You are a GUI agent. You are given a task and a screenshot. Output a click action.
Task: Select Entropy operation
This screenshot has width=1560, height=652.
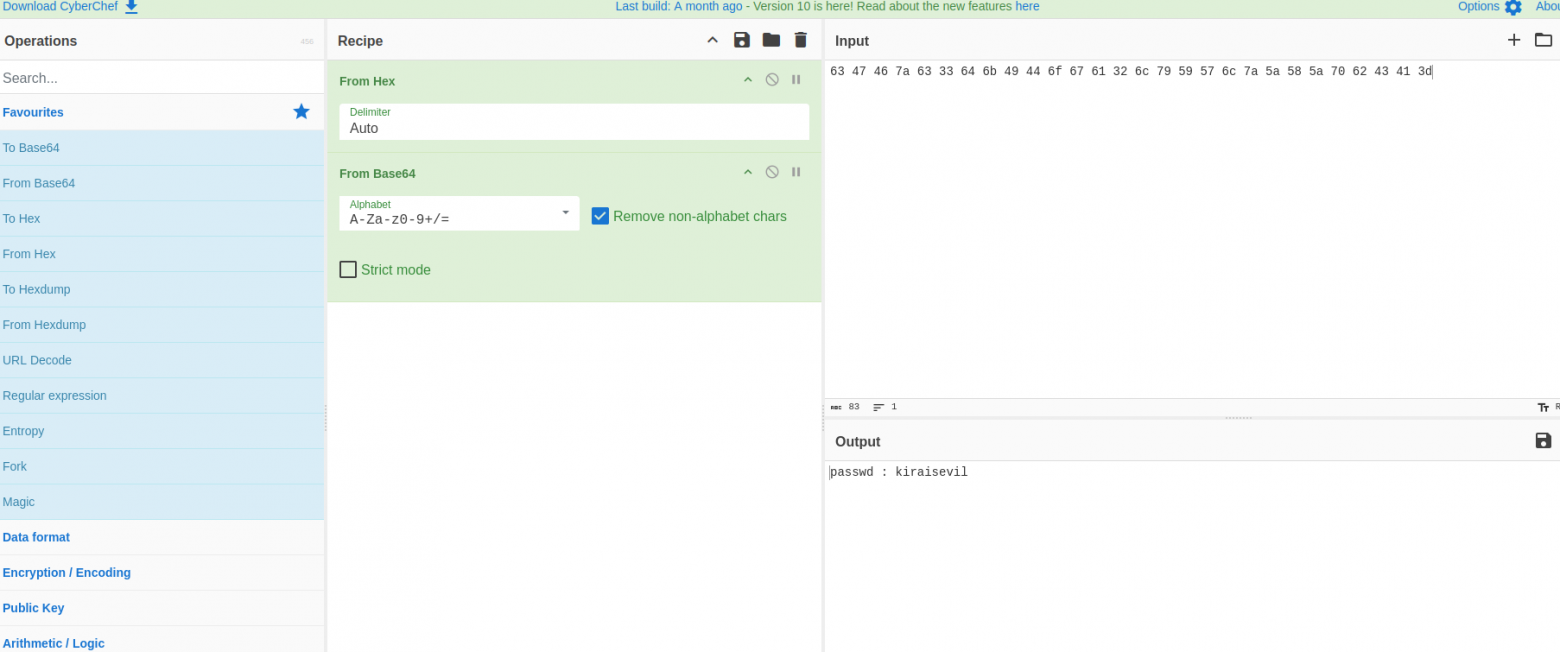pos(162,431)
